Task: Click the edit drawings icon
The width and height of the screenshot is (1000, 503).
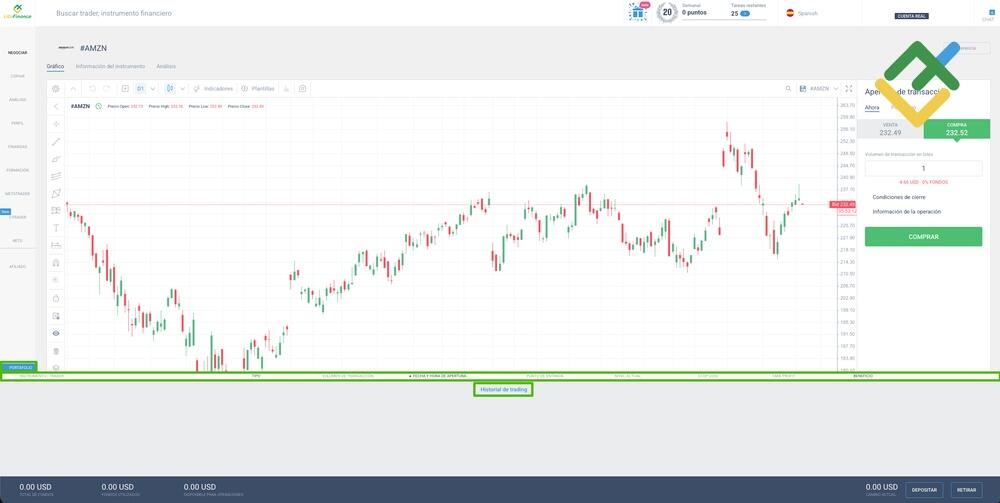Action: click(56, 316)
